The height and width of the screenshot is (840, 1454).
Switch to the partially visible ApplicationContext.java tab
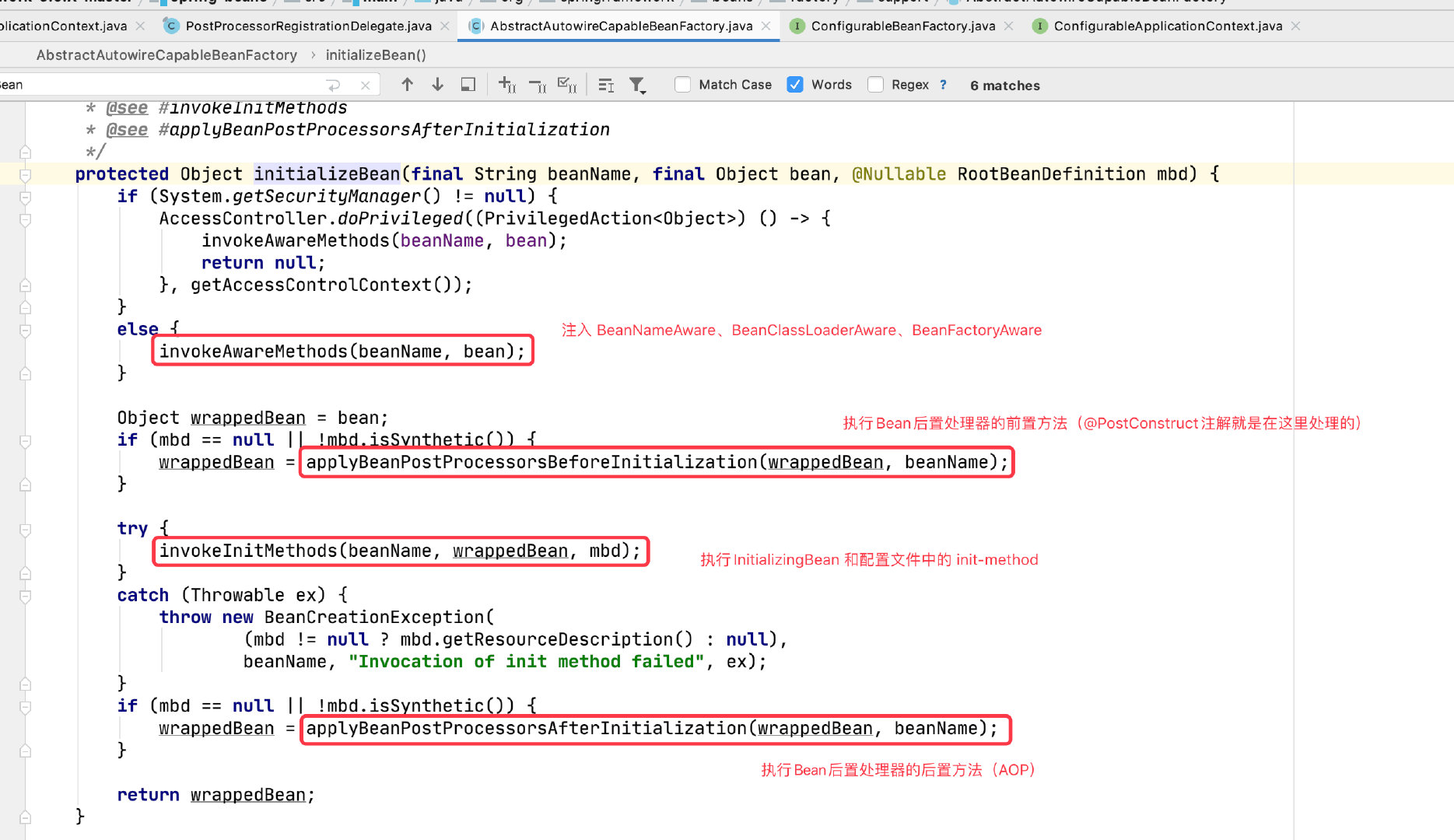[x=63, y=26]
